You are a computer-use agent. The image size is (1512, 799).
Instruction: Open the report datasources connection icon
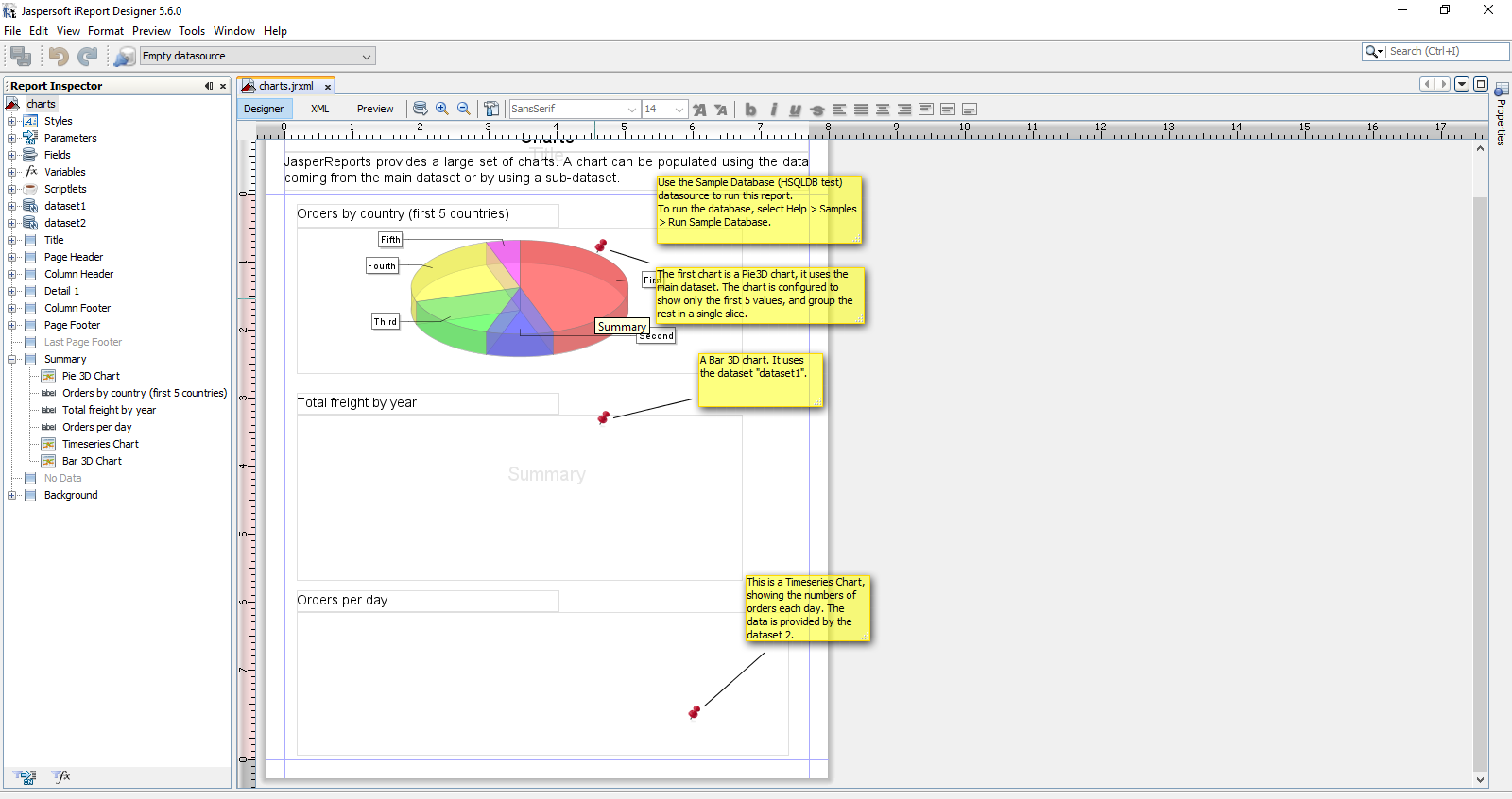(124, 57)
